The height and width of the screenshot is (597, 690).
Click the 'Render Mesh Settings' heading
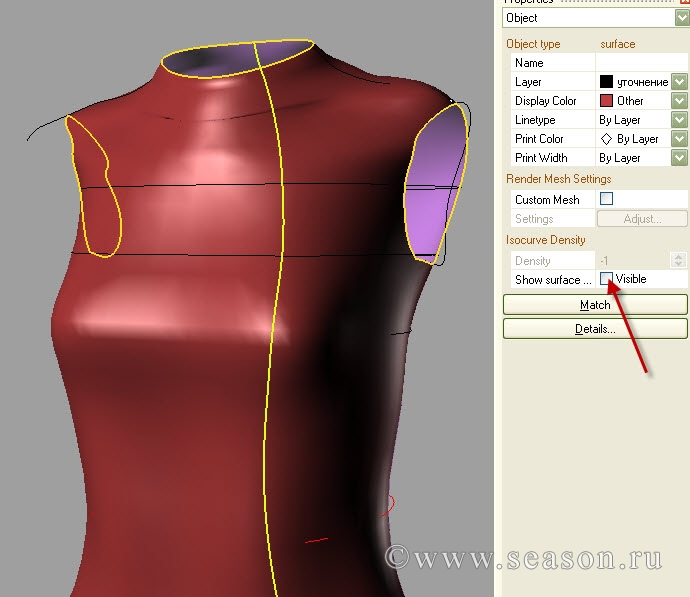[558, 179]
